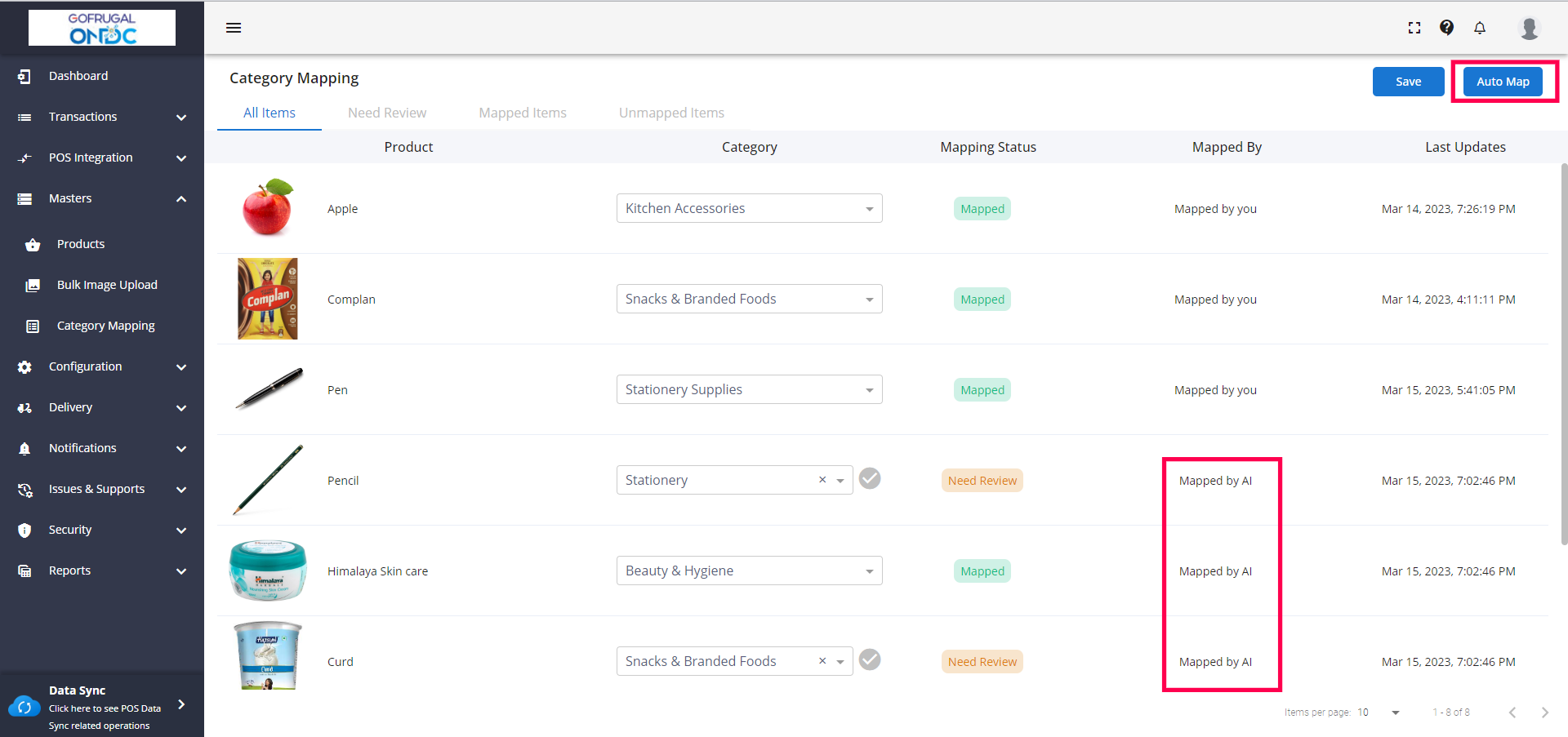Confirm Curd mapping with check circle
The width and height of the screenshot is (1568, 737).
[x=871, y=660]
